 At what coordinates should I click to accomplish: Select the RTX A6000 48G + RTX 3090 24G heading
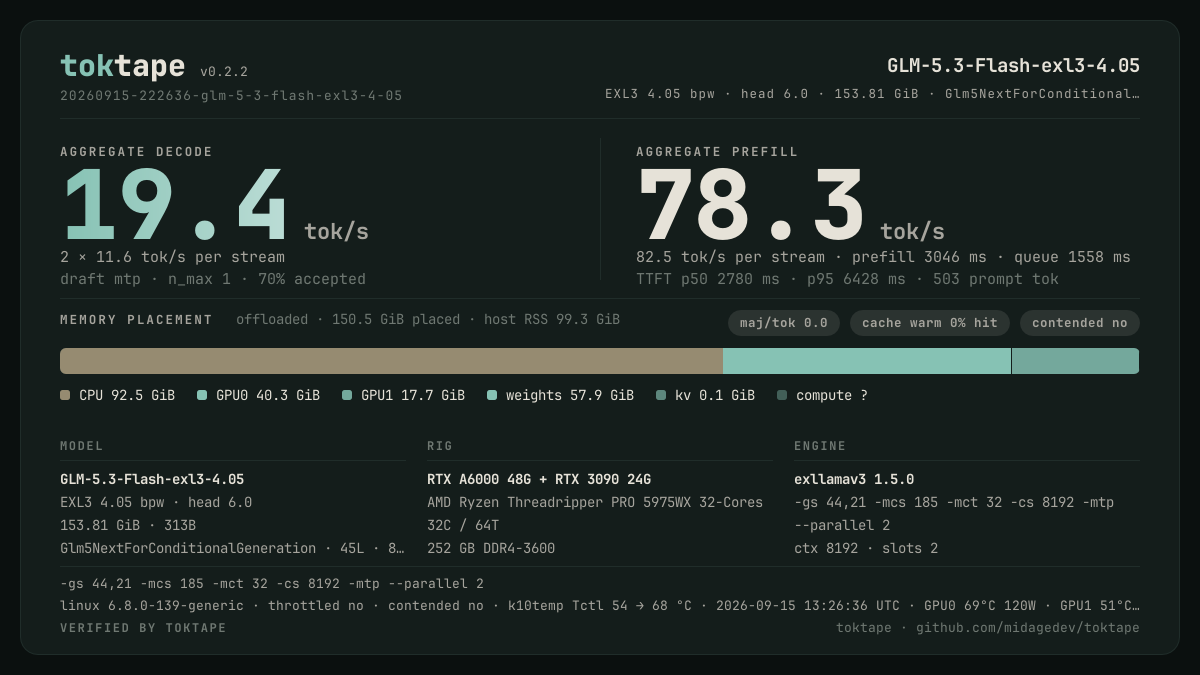pyautogui.click(x=539, y=480)
